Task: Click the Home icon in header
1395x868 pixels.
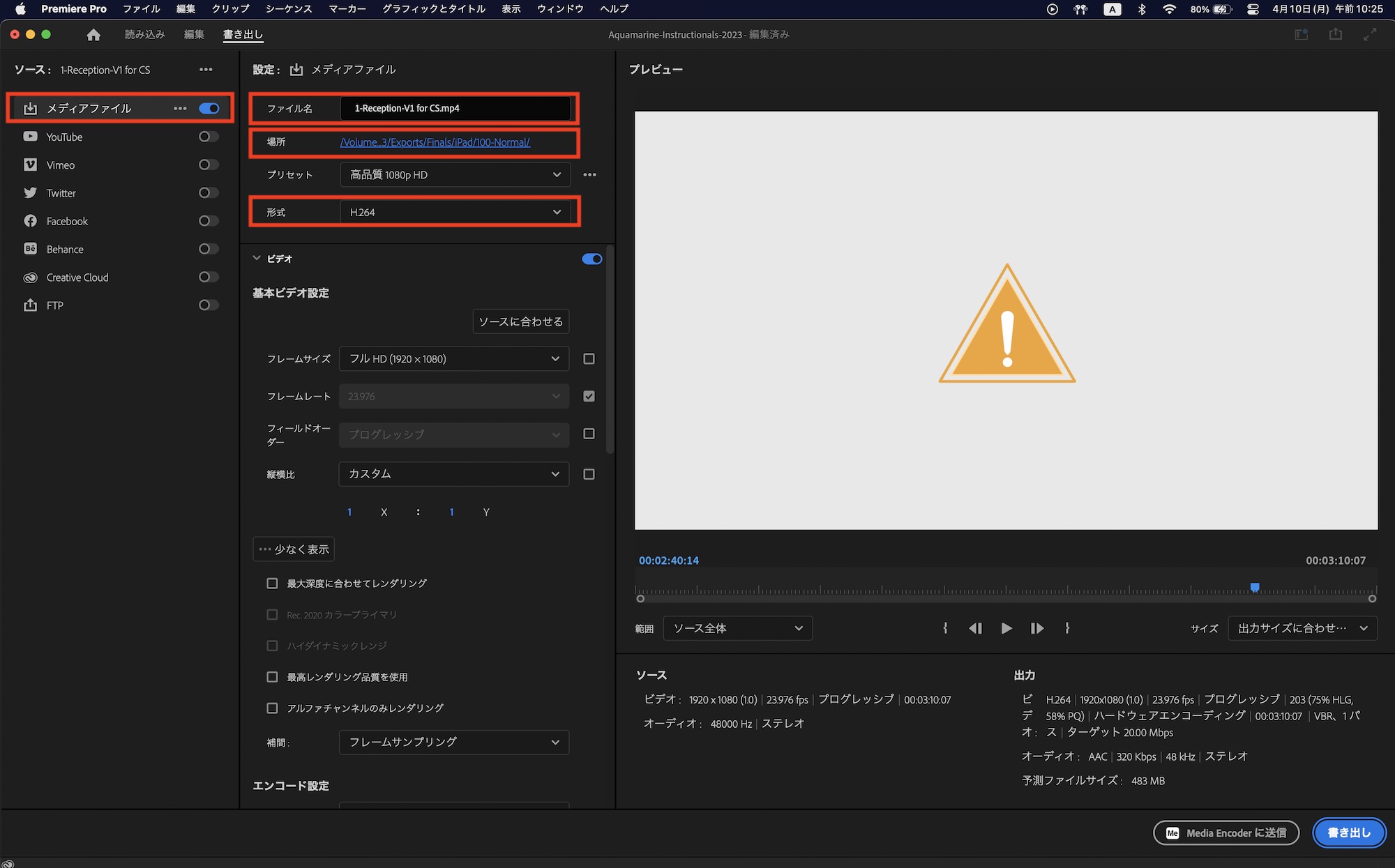Action: [x=93, y=35]
